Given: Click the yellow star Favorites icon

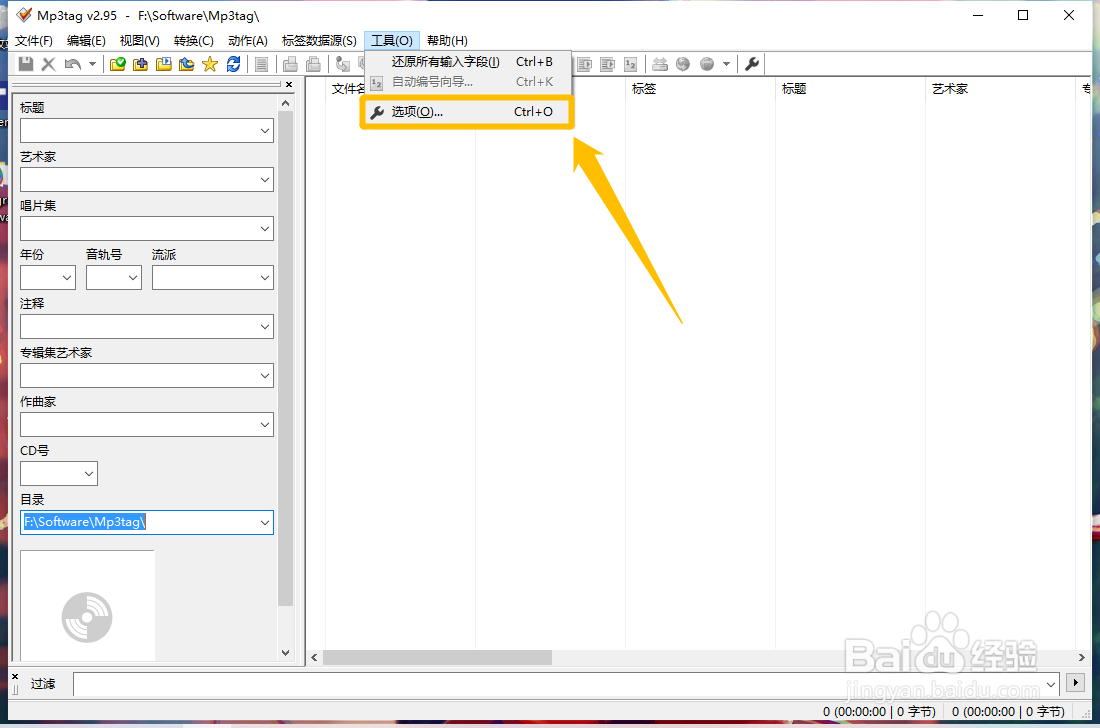Looking at the screenshot, I should click(x=210, y=64).
